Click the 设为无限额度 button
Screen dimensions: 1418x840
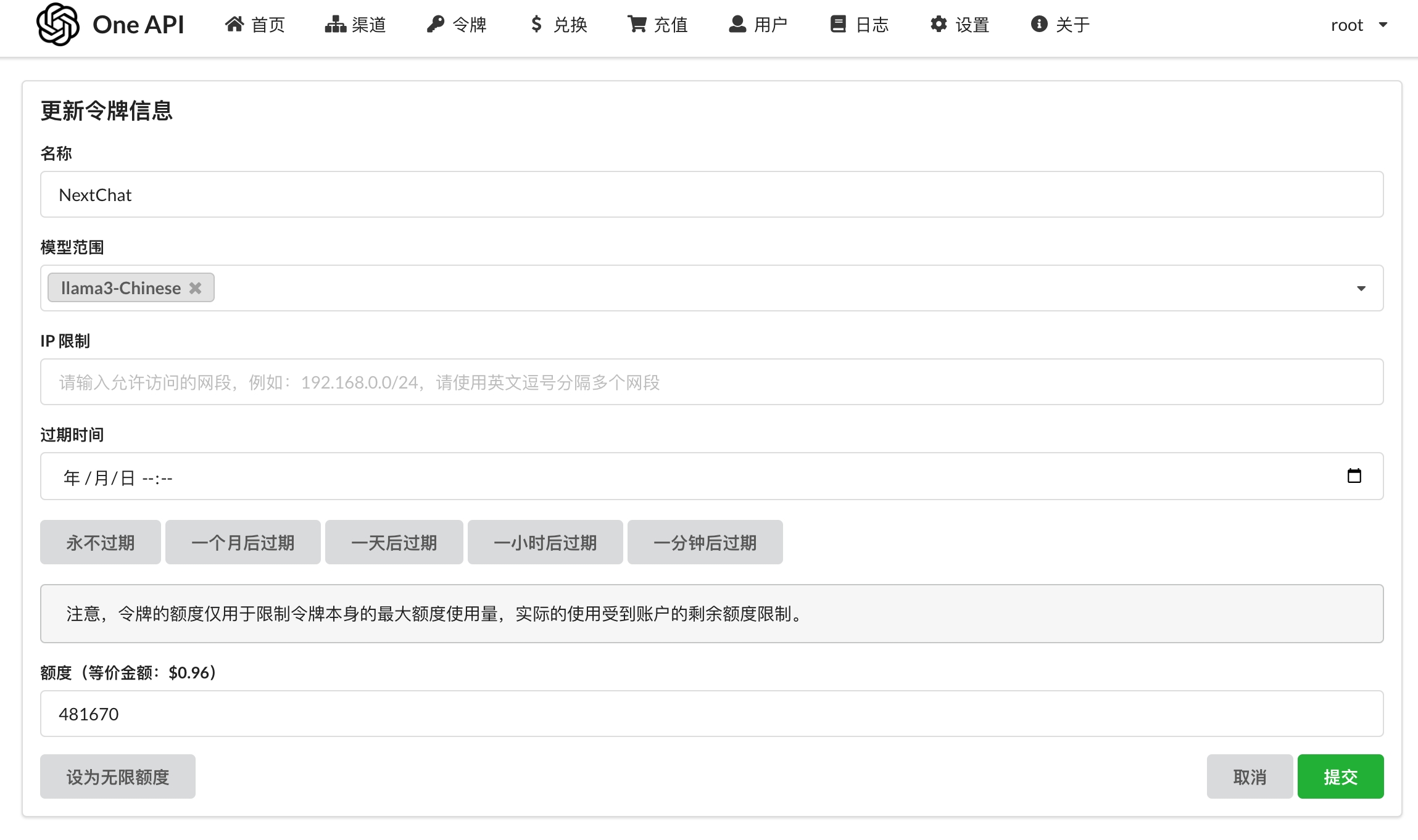(x=117, y=777)
